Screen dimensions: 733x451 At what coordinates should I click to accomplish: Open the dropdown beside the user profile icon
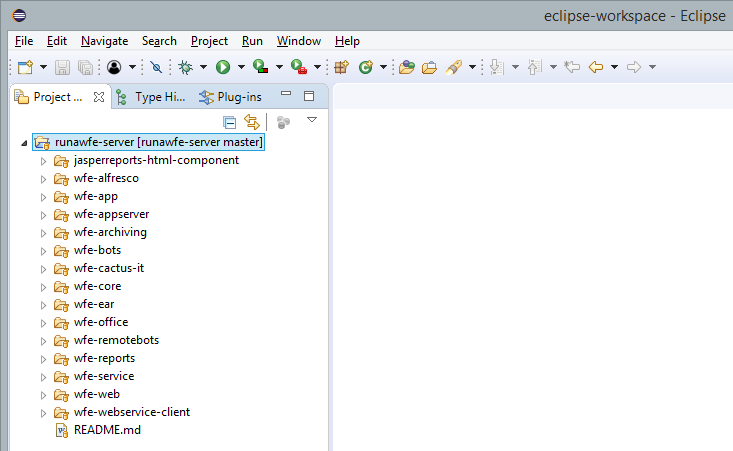point(132,67)
